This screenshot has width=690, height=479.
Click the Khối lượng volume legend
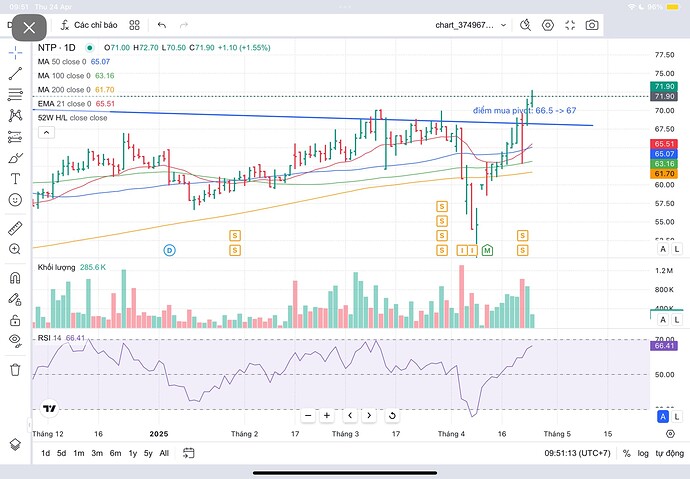click(x=71, y=267)
